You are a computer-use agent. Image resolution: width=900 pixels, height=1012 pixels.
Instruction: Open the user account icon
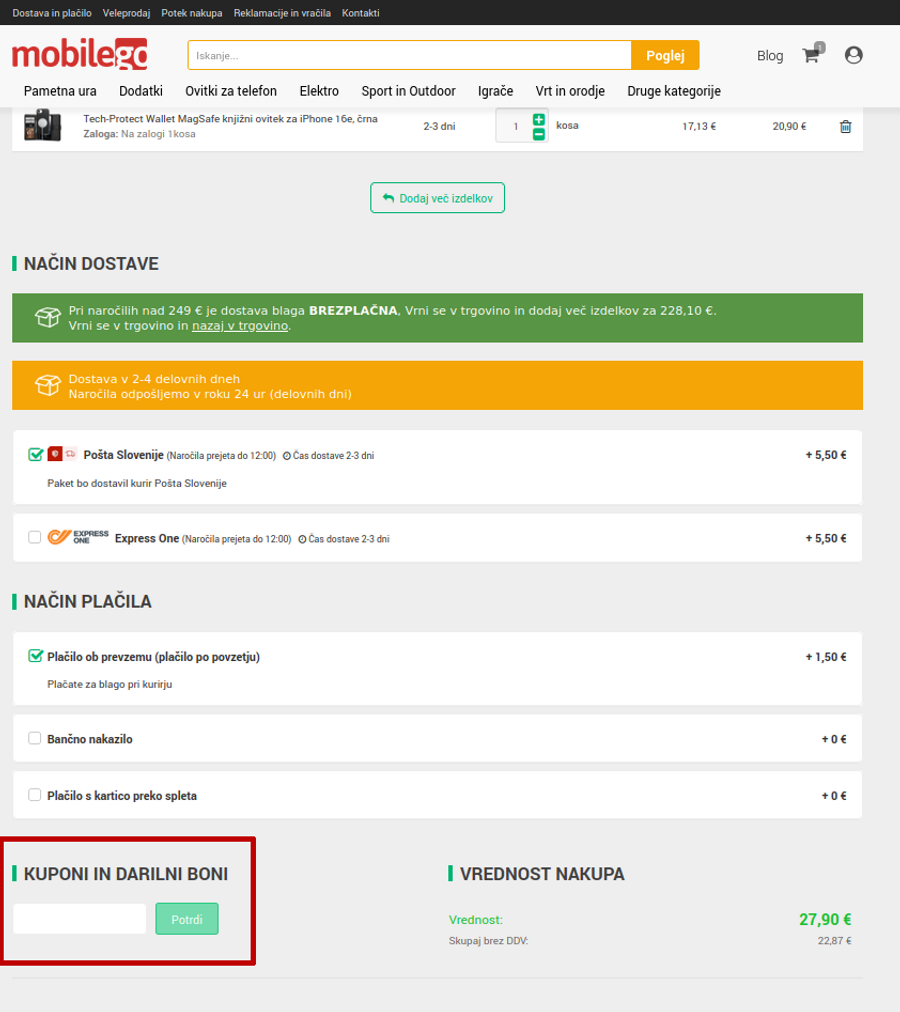tap(853, 56)
